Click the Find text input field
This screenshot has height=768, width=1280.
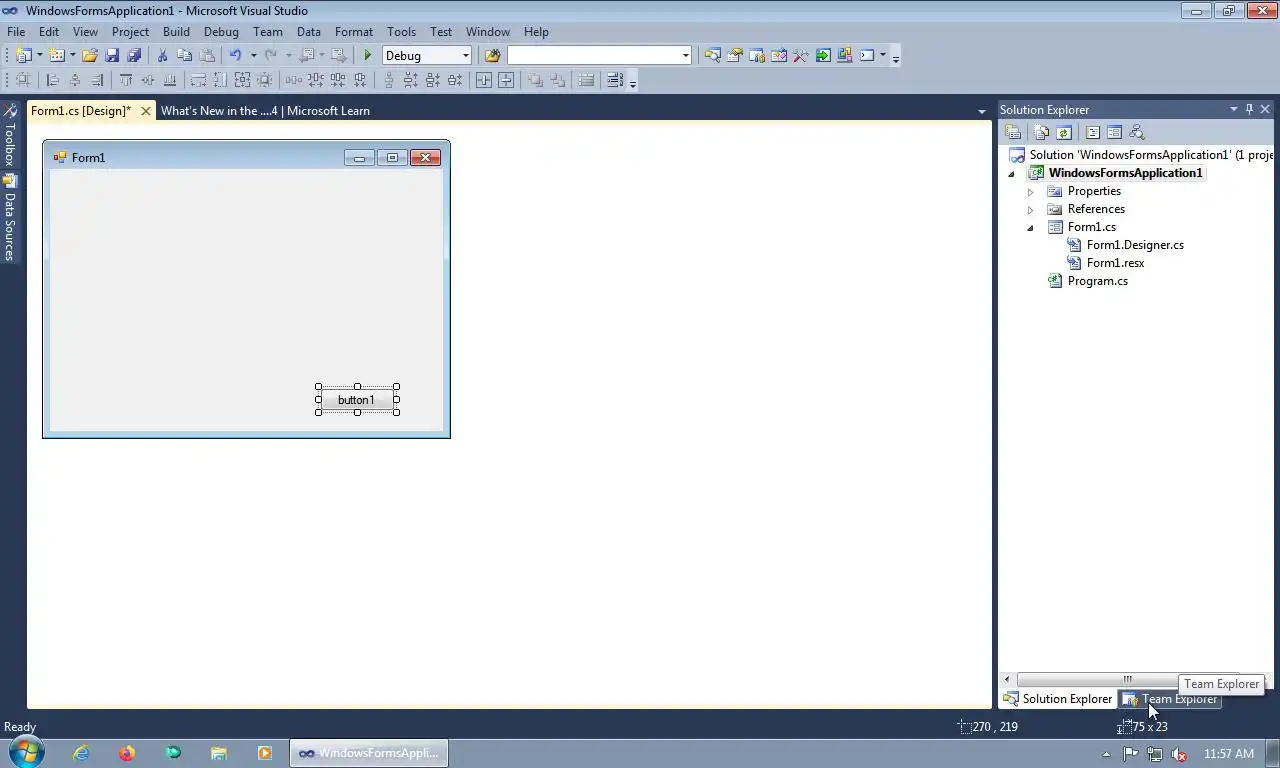point(593,56)
